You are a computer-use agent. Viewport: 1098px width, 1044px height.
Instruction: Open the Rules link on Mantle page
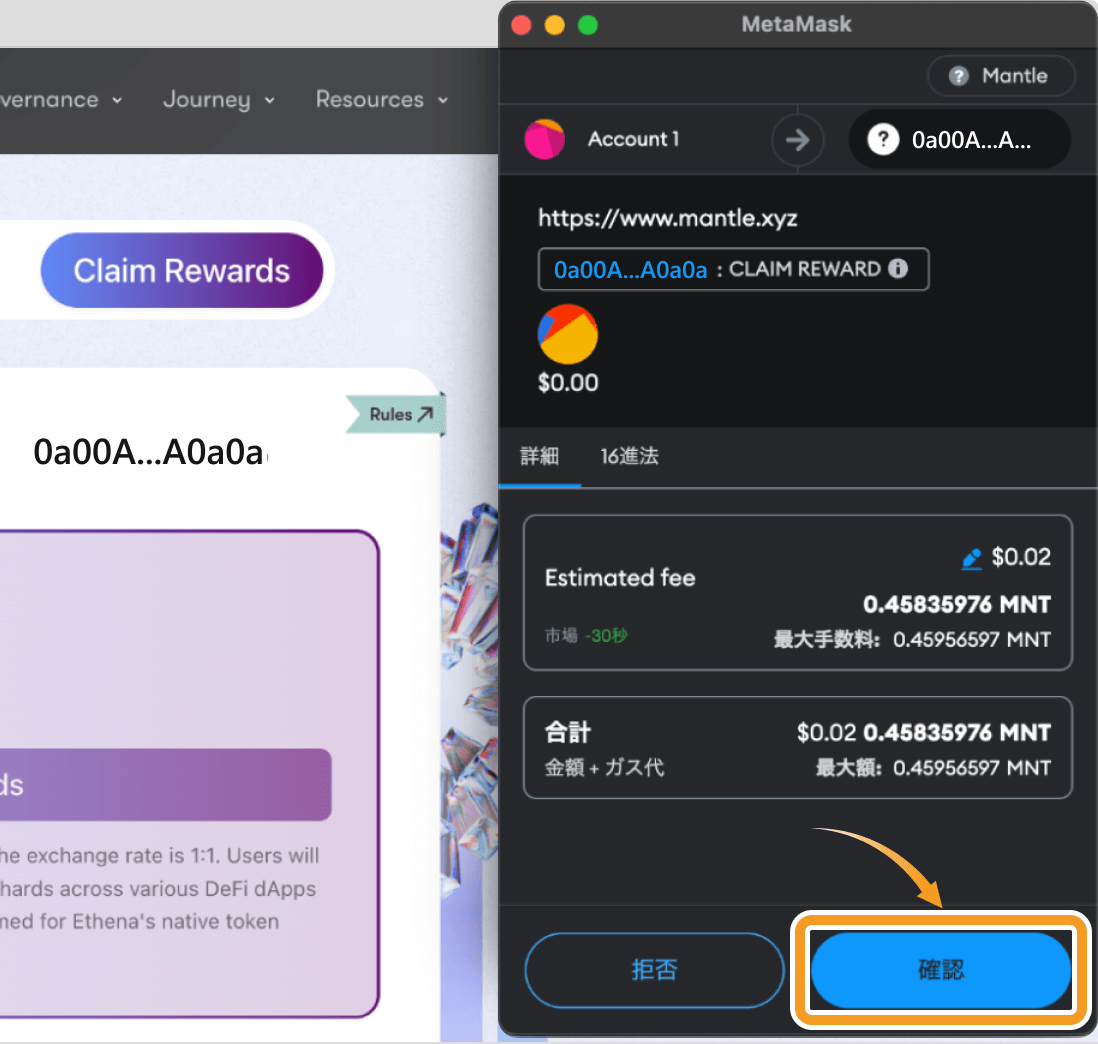[401, 415]
